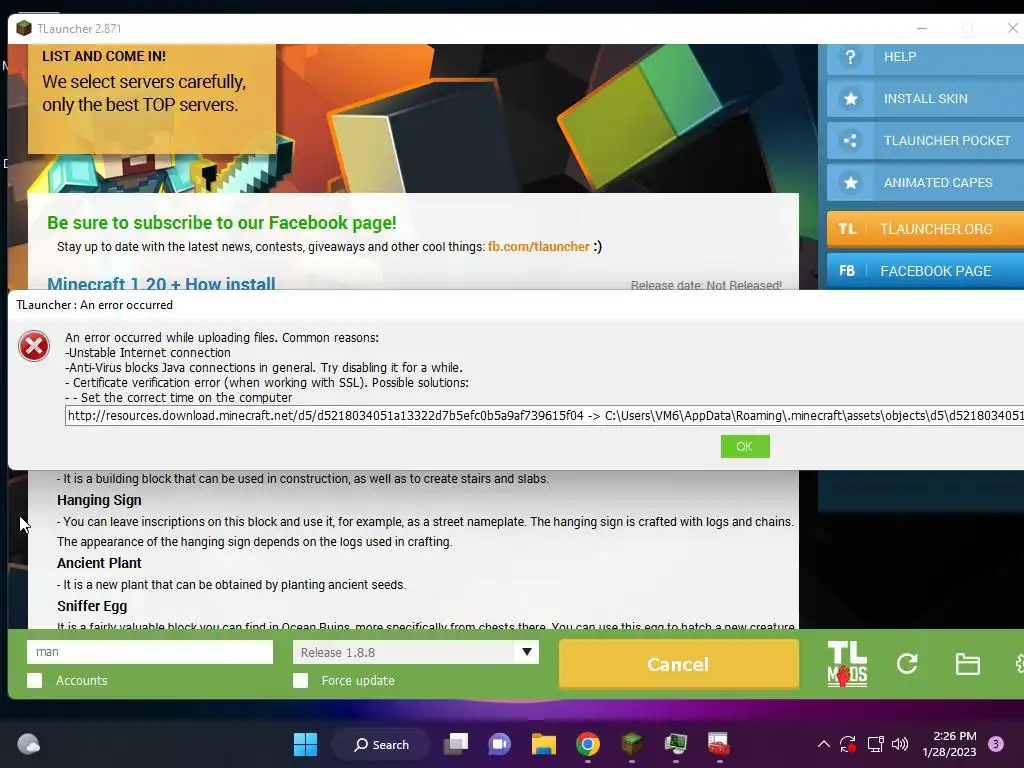Click the red error icon in dialog
1024x768 pixels.
tap(34, 346)
